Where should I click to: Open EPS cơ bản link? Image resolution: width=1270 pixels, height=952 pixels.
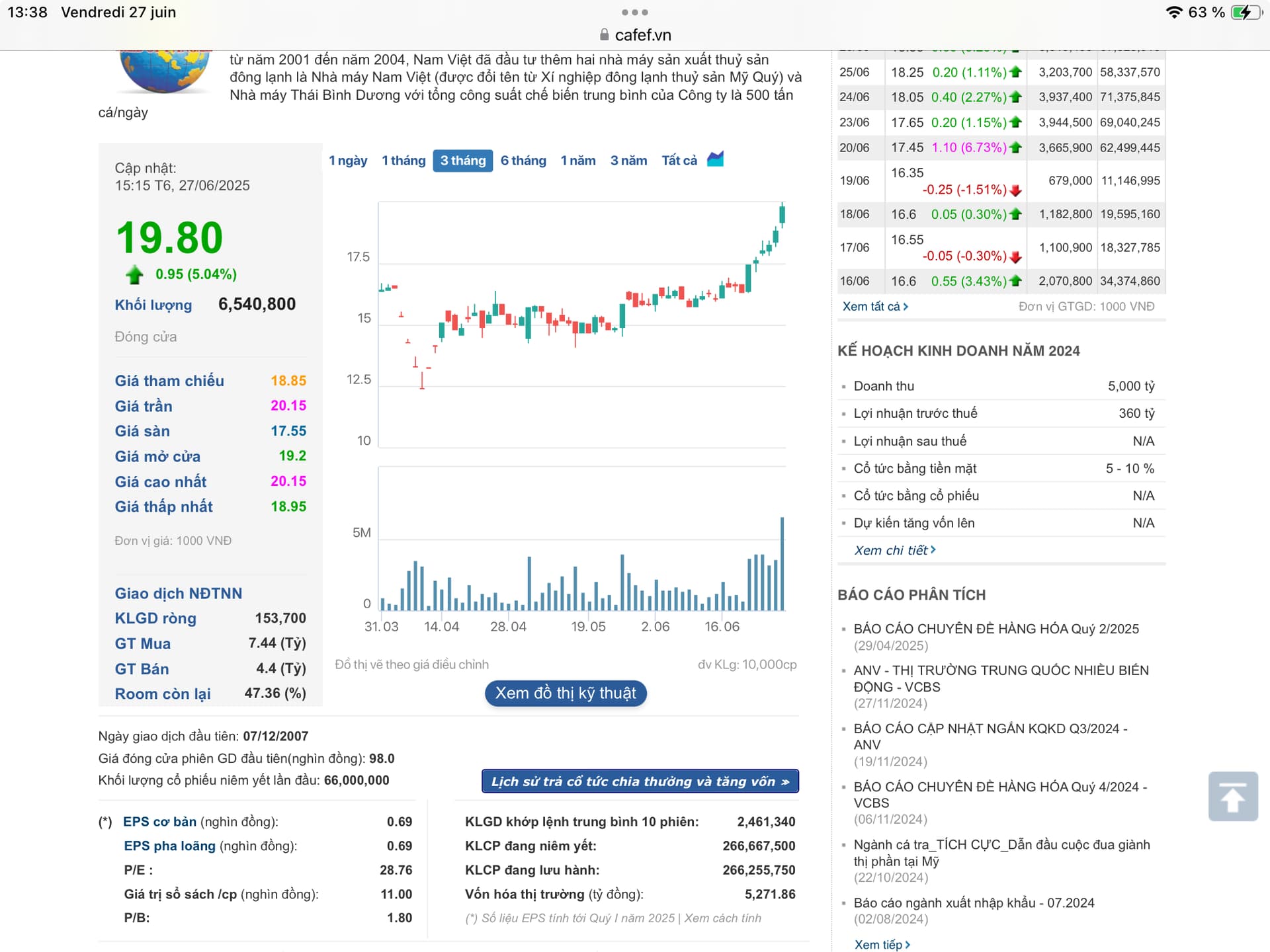pos(159,822)
